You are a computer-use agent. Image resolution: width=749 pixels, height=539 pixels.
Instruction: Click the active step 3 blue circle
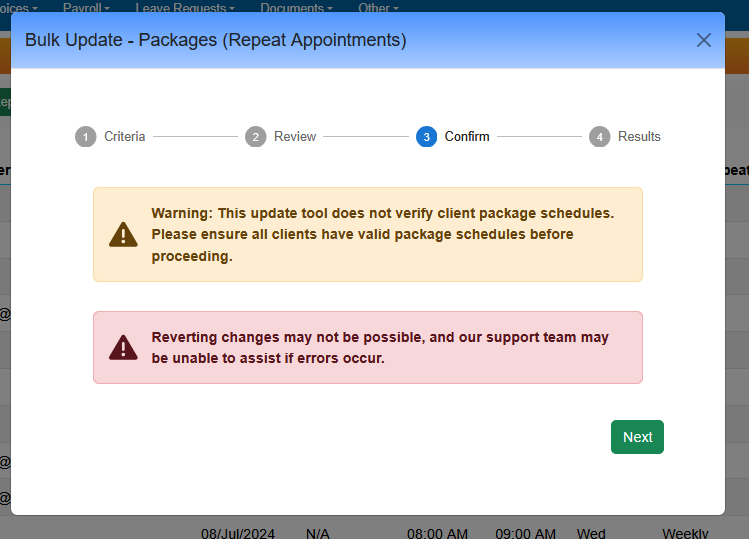[x=427, y=137]
